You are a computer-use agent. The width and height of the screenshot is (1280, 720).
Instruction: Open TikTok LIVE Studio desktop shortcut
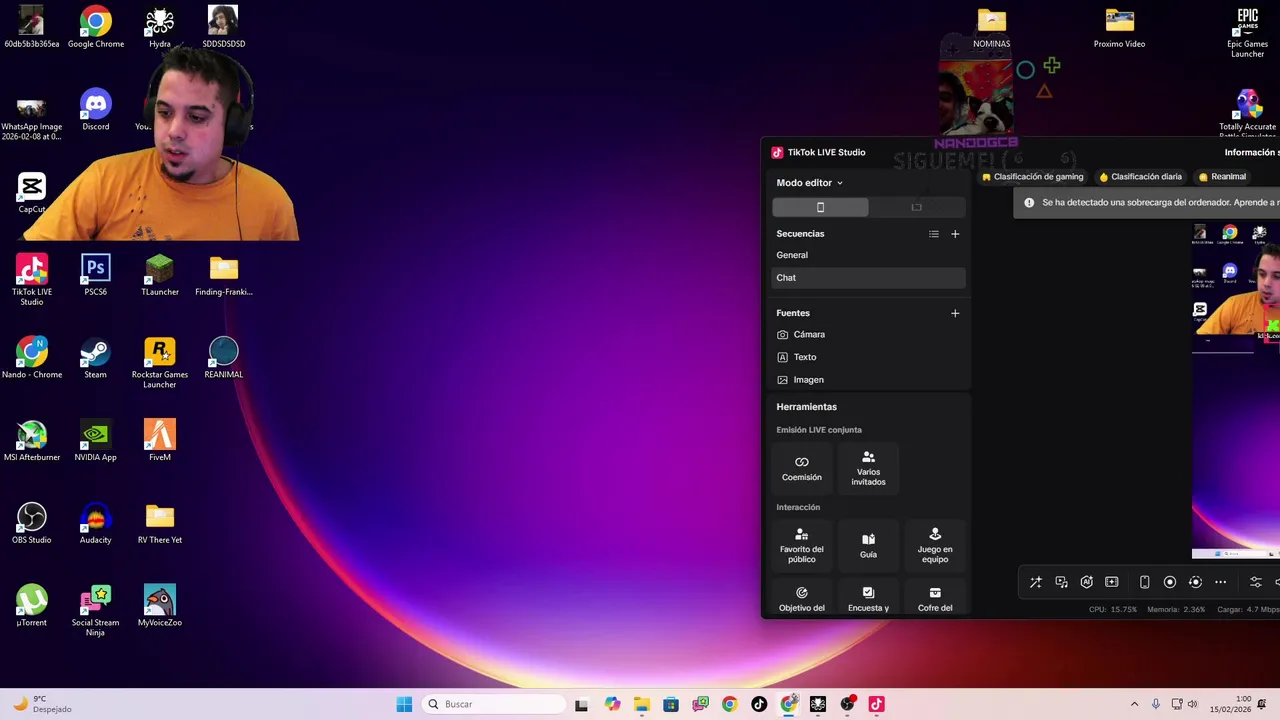point(32,280)
